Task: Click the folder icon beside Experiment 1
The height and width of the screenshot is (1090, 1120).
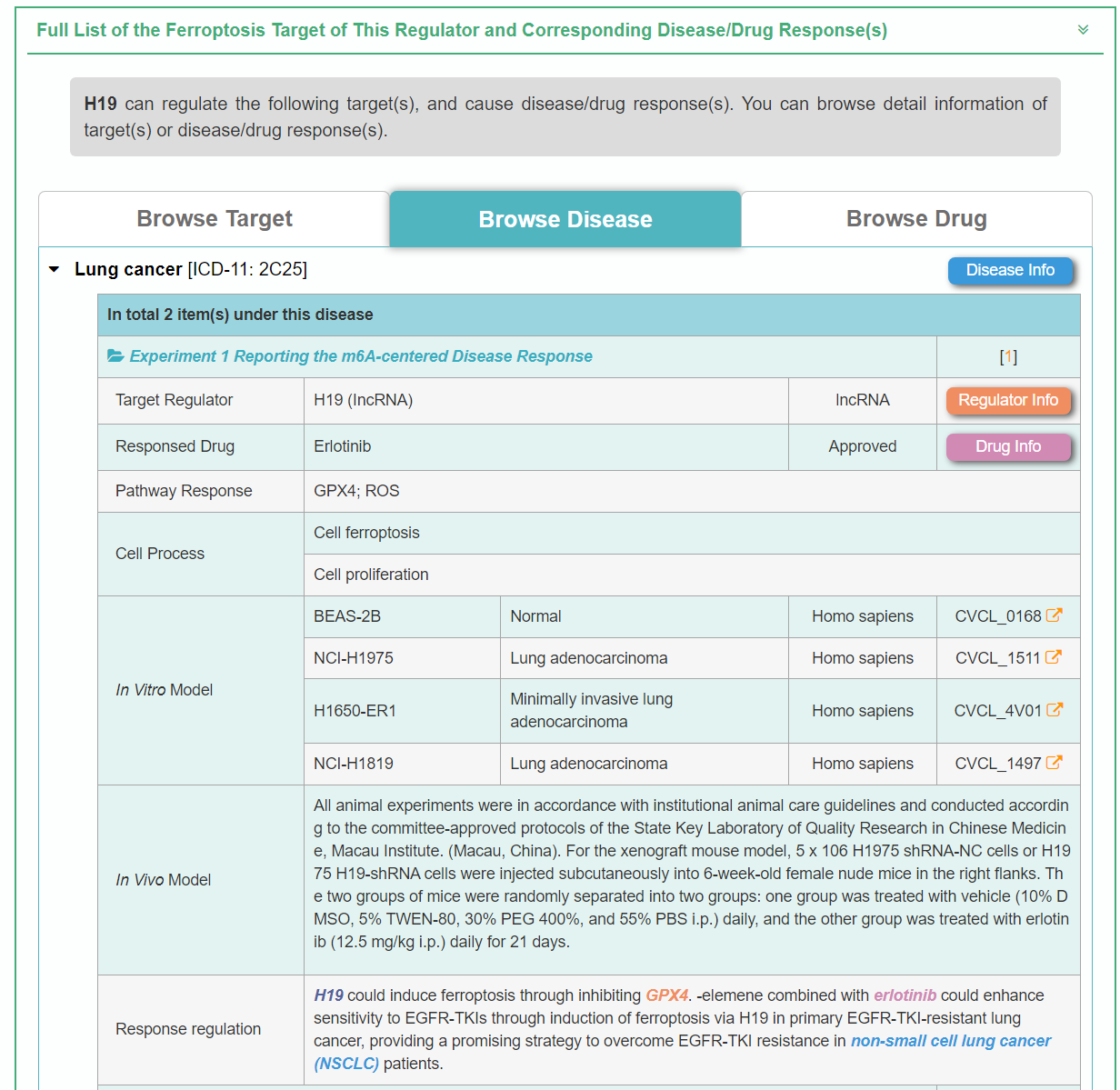Action: coord(115,356)
